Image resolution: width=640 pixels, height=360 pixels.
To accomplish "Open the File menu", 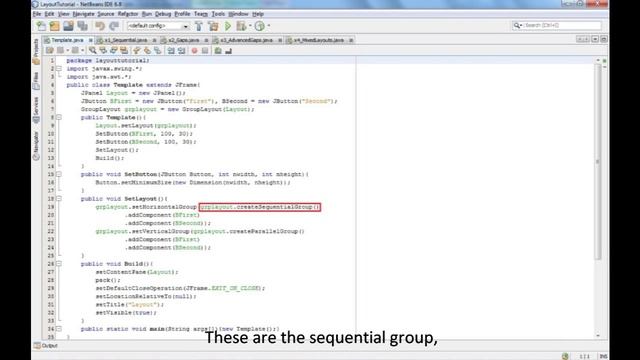I will (37, 14).
